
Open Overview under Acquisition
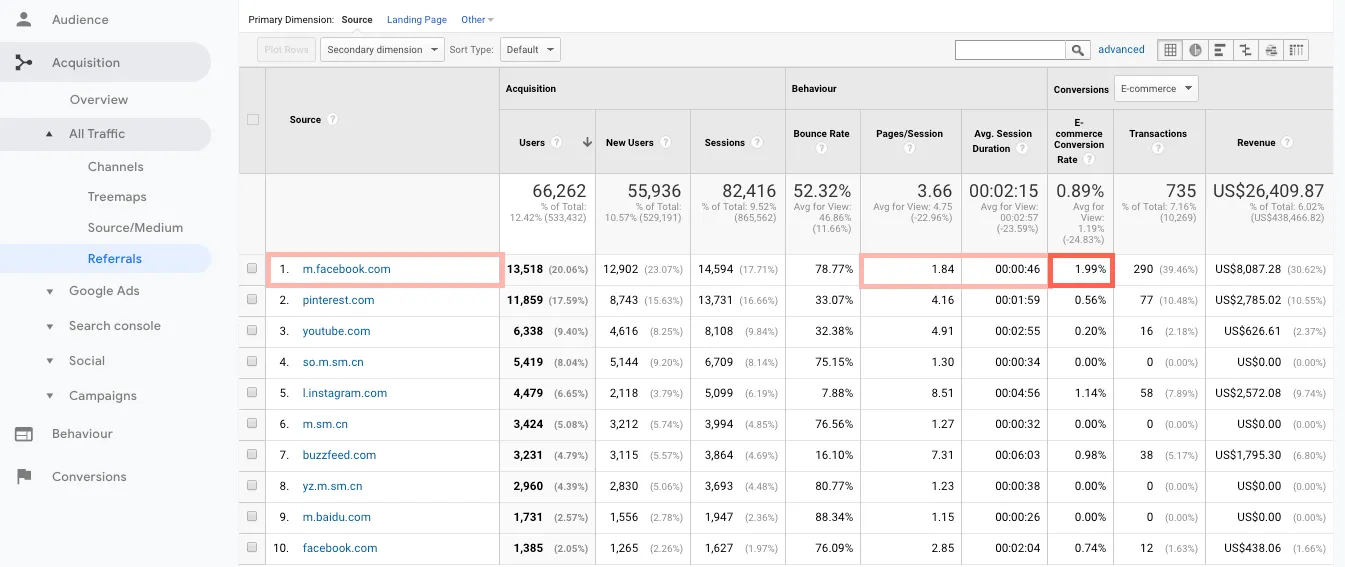pyautogui.click(x=99, y=100)
